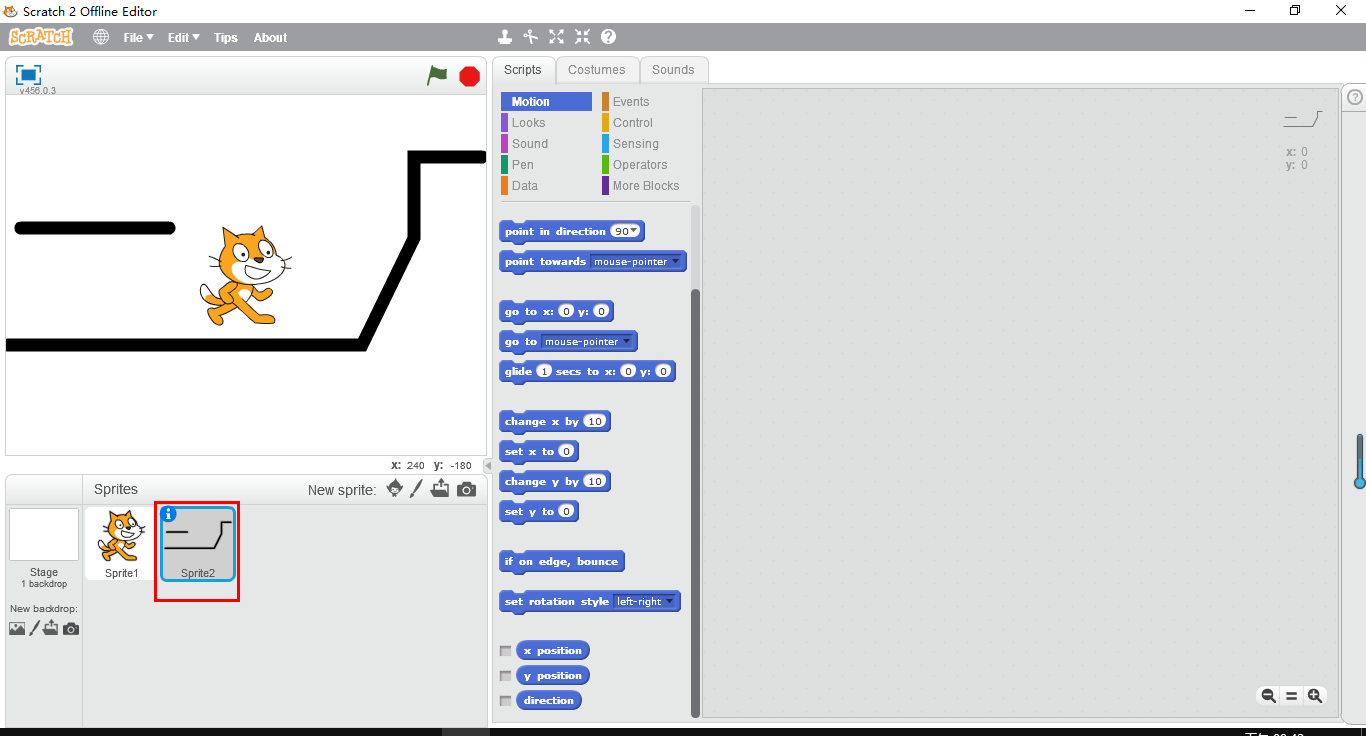
Task: Click the change y by value field
Action: click(x=595, y=482)
